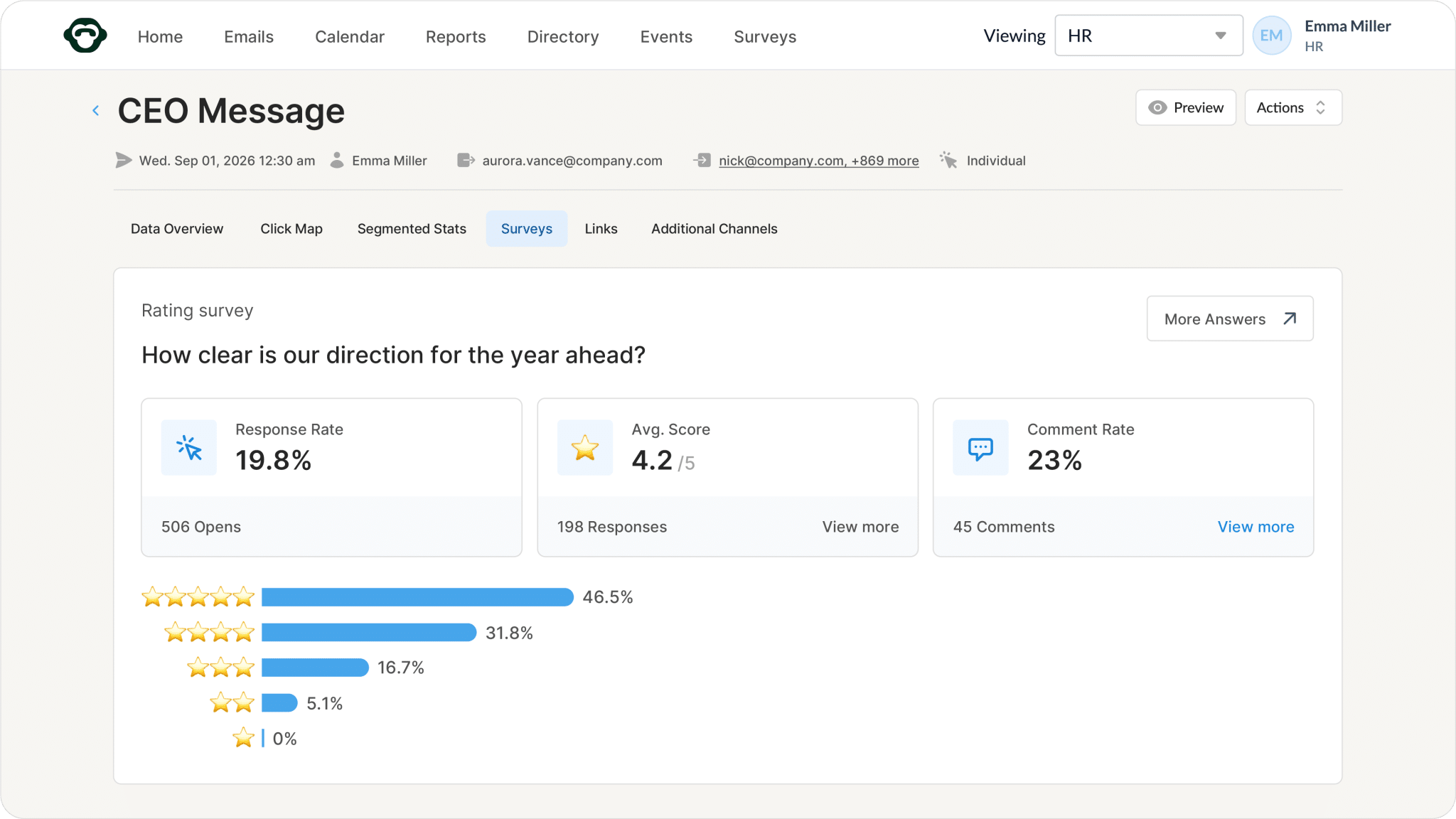The image size is (1456, 819).
Task: Click the aurora.vance@company.com sender address
Action: (x=572, y=161)
